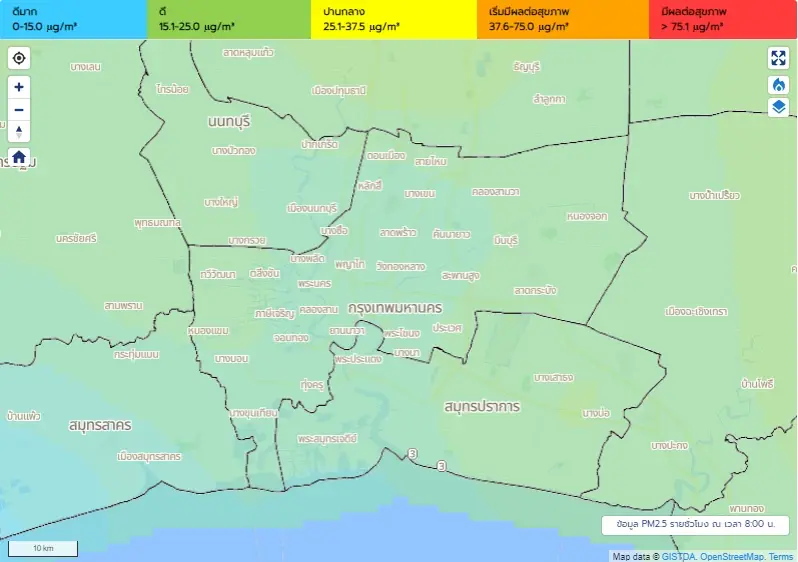
Task: Open the OpenStreetMap attribution link
Action: [732, 556]
